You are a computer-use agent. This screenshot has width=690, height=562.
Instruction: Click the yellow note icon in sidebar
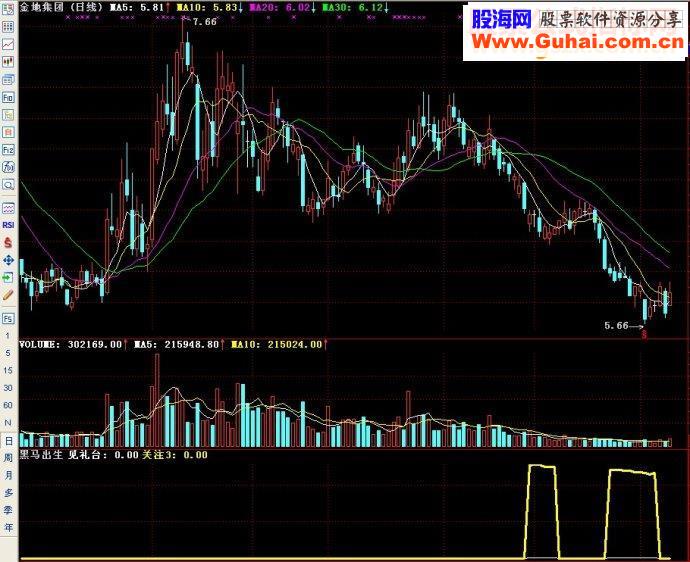pos(8,115)
